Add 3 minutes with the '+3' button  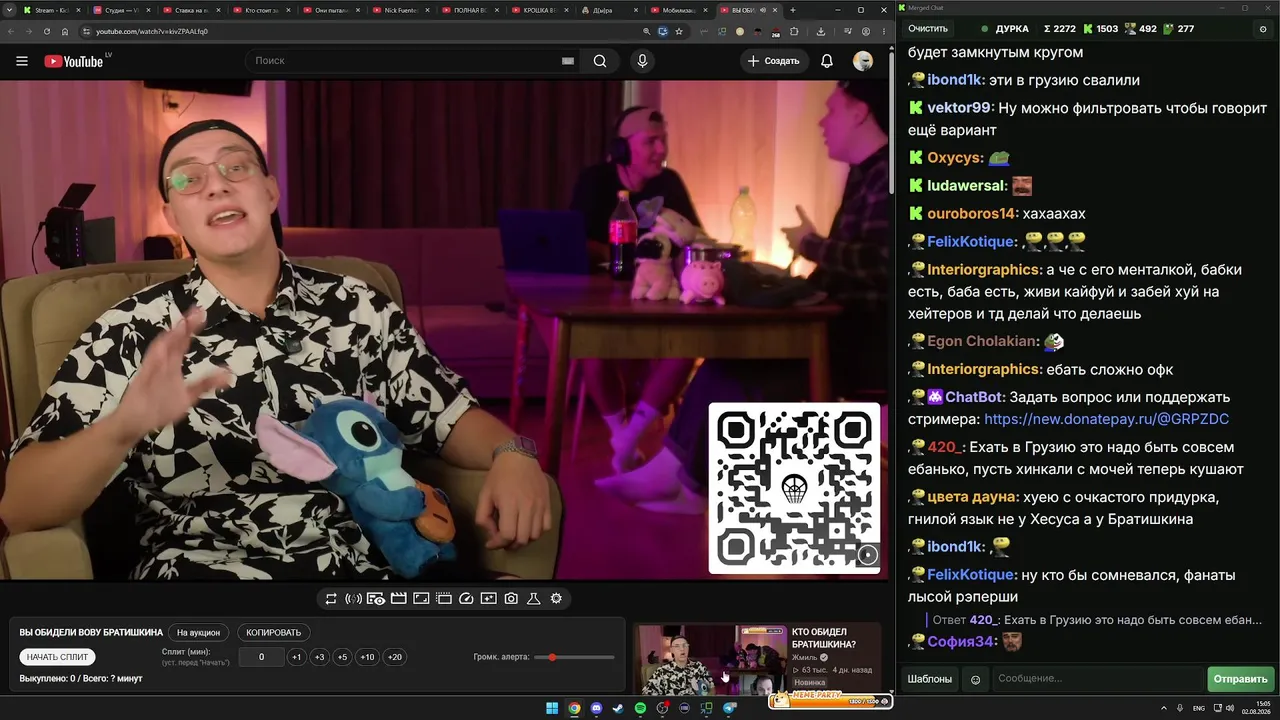click(x=319, y=657)
